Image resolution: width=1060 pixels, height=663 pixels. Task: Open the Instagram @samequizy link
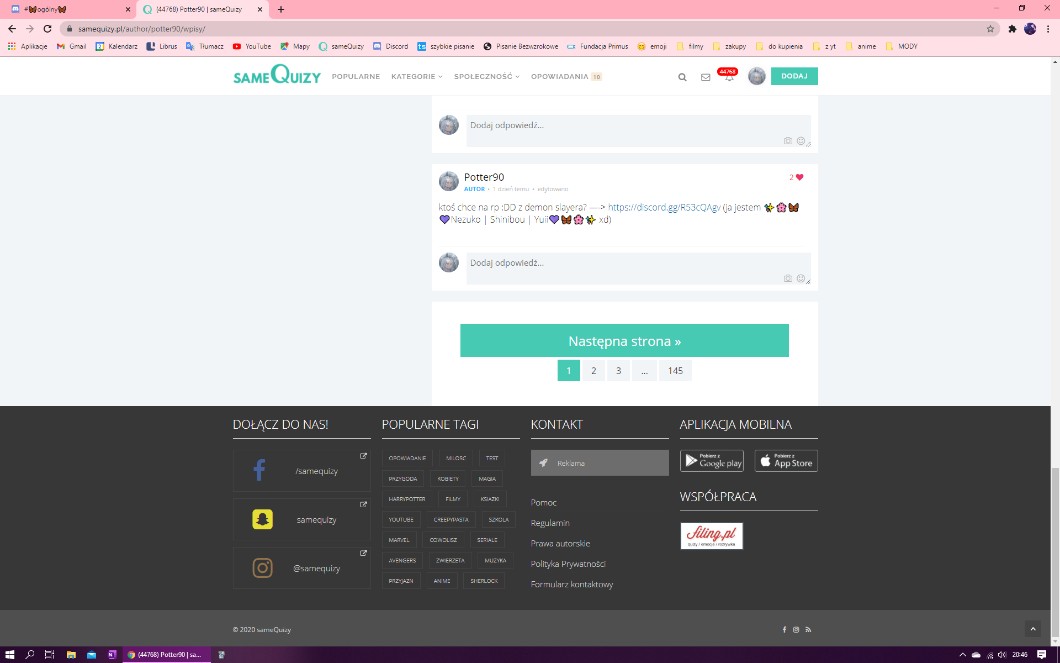(301, 568)
